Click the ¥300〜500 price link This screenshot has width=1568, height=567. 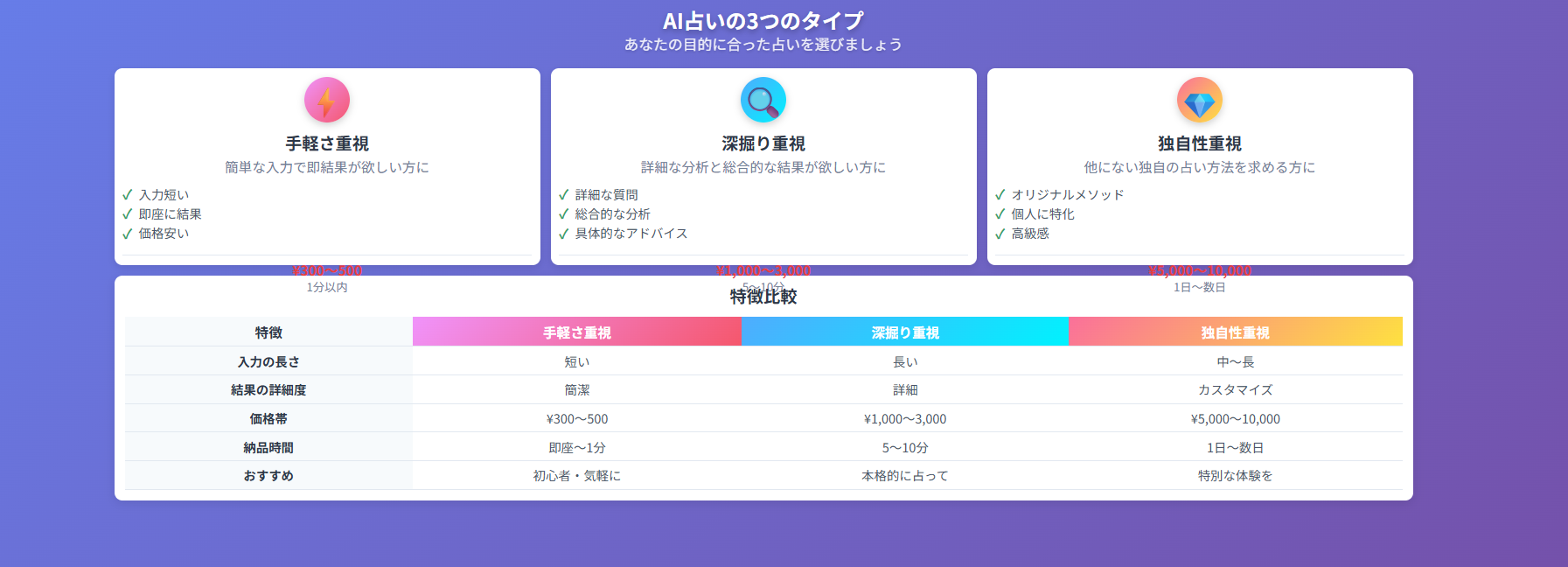click(327, 271)
